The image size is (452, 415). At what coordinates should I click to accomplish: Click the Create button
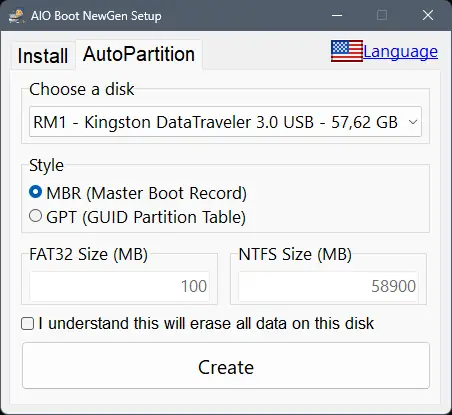click(x=226, y=366)
